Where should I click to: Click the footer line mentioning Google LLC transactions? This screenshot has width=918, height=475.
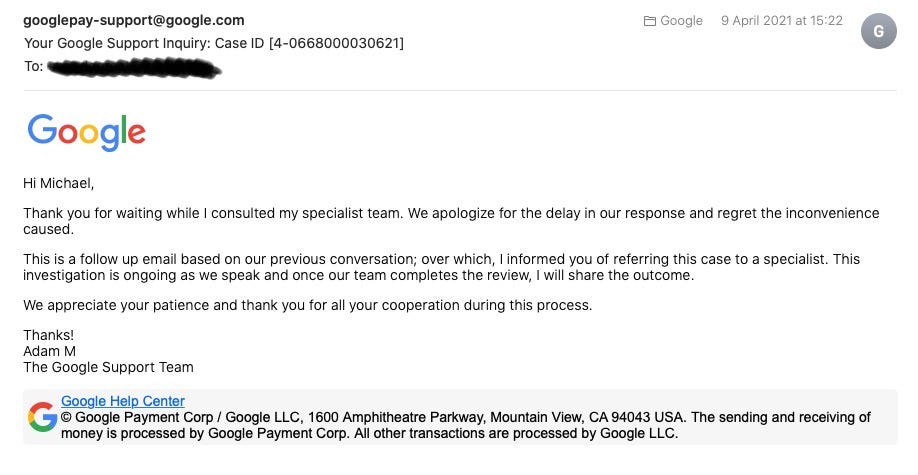click(369, 433)
